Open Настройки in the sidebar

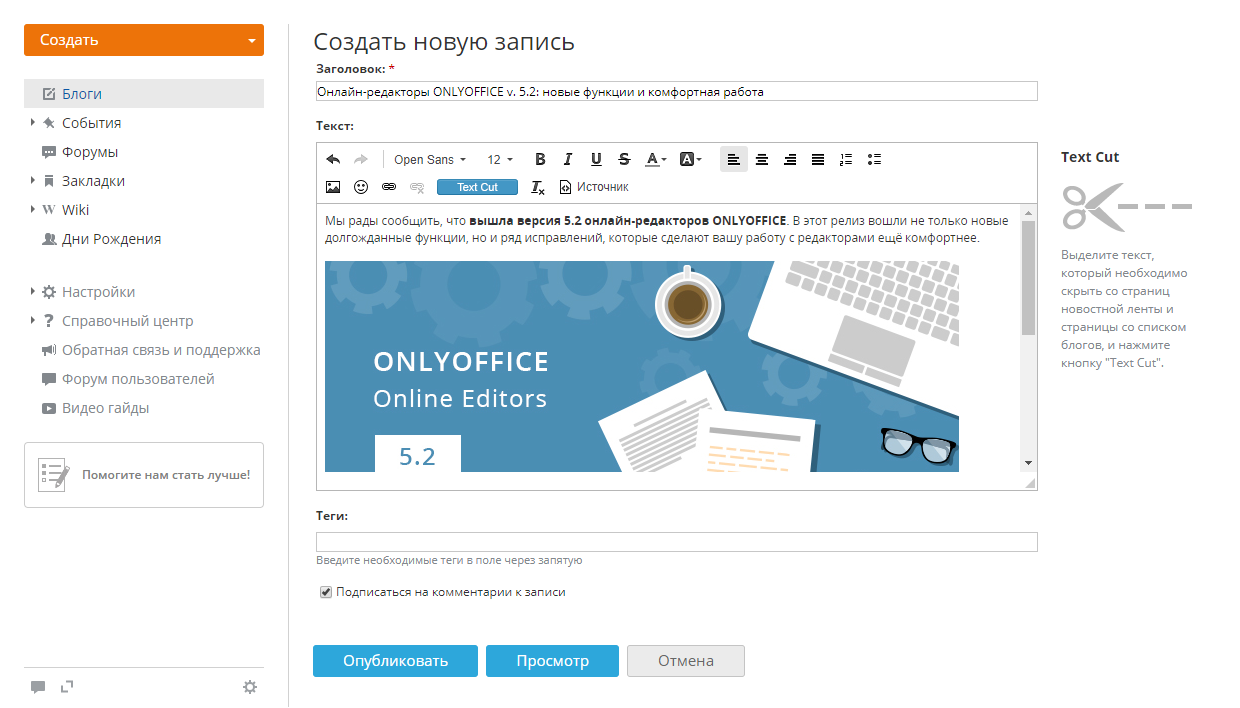(98, 292)
